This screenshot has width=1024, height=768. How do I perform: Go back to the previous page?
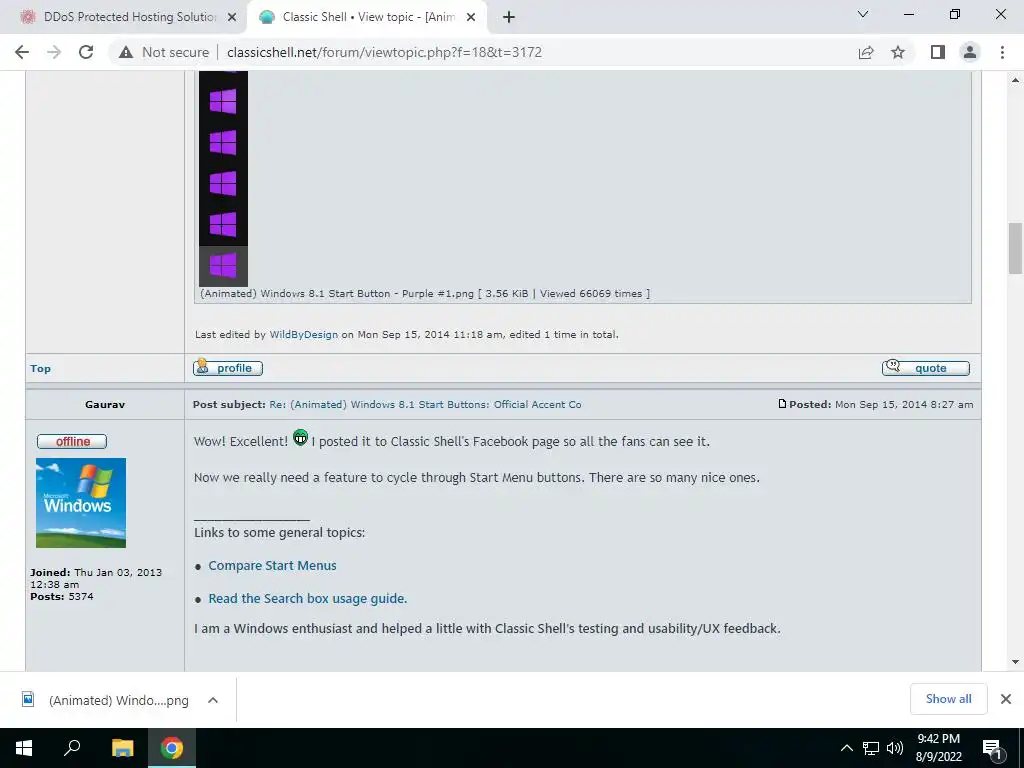pyautogui.click(x=22, y=52)
